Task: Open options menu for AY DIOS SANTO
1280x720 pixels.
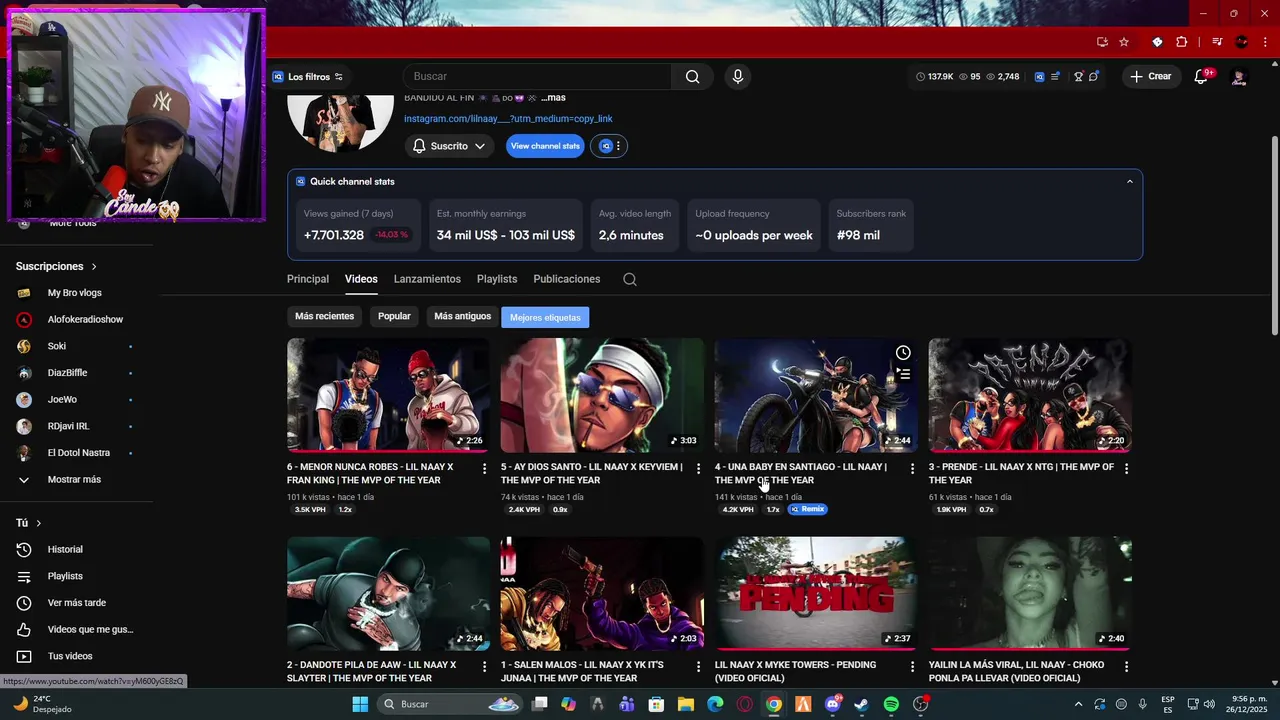Action: tap(699, 468)
